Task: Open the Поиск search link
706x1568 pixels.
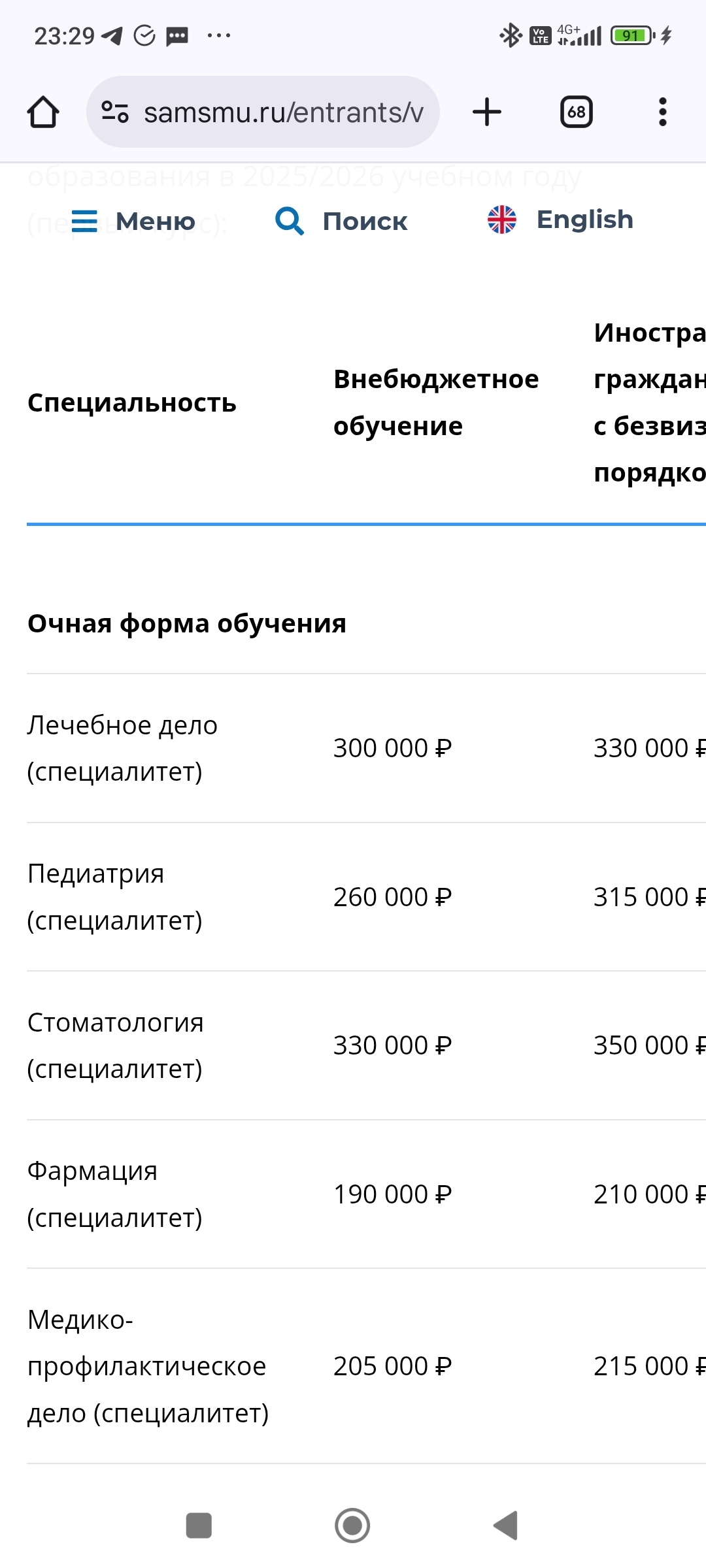Action: tap(365, 221)
